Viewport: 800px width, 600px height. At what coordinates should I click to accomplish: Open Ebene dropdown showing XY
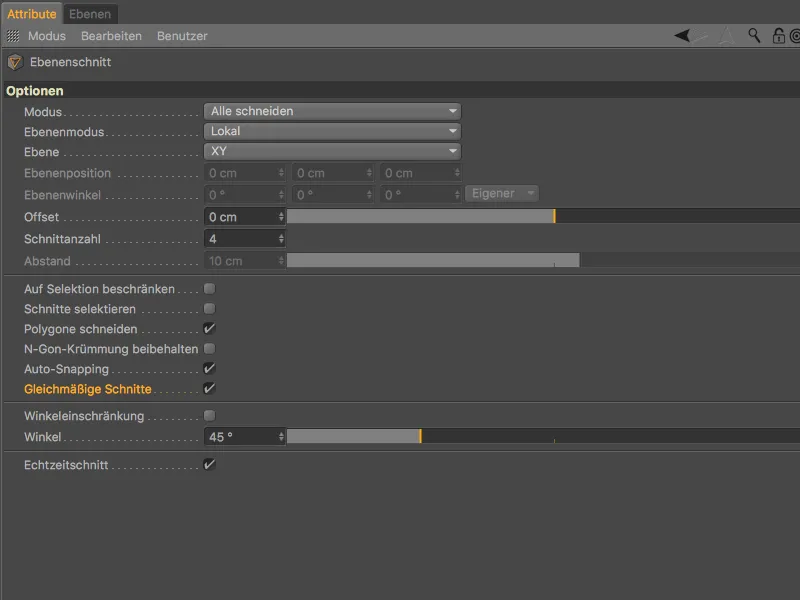[x=332, y=151]
